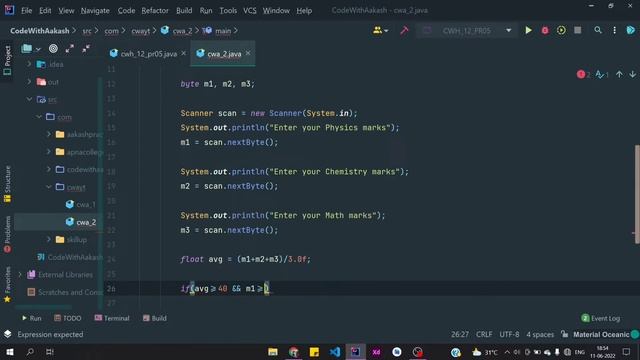Viewport: 640px width, 360px height.
Task: Expand External Libraries node
Action: tap(20, 275)
